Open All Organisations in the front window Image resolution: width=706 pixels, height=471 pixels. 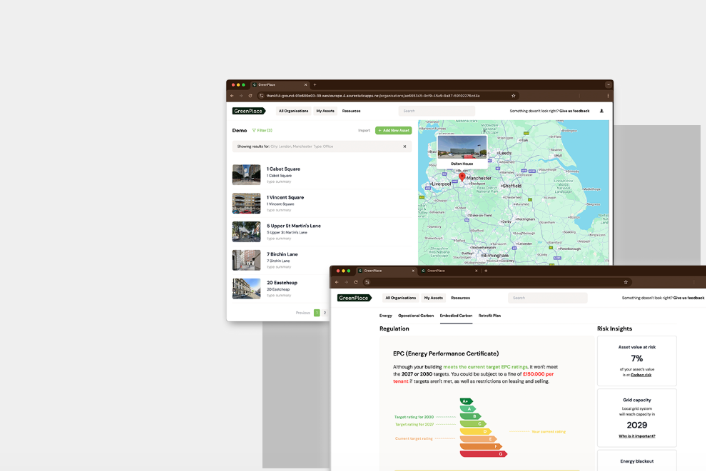click(x=401, y=298)
